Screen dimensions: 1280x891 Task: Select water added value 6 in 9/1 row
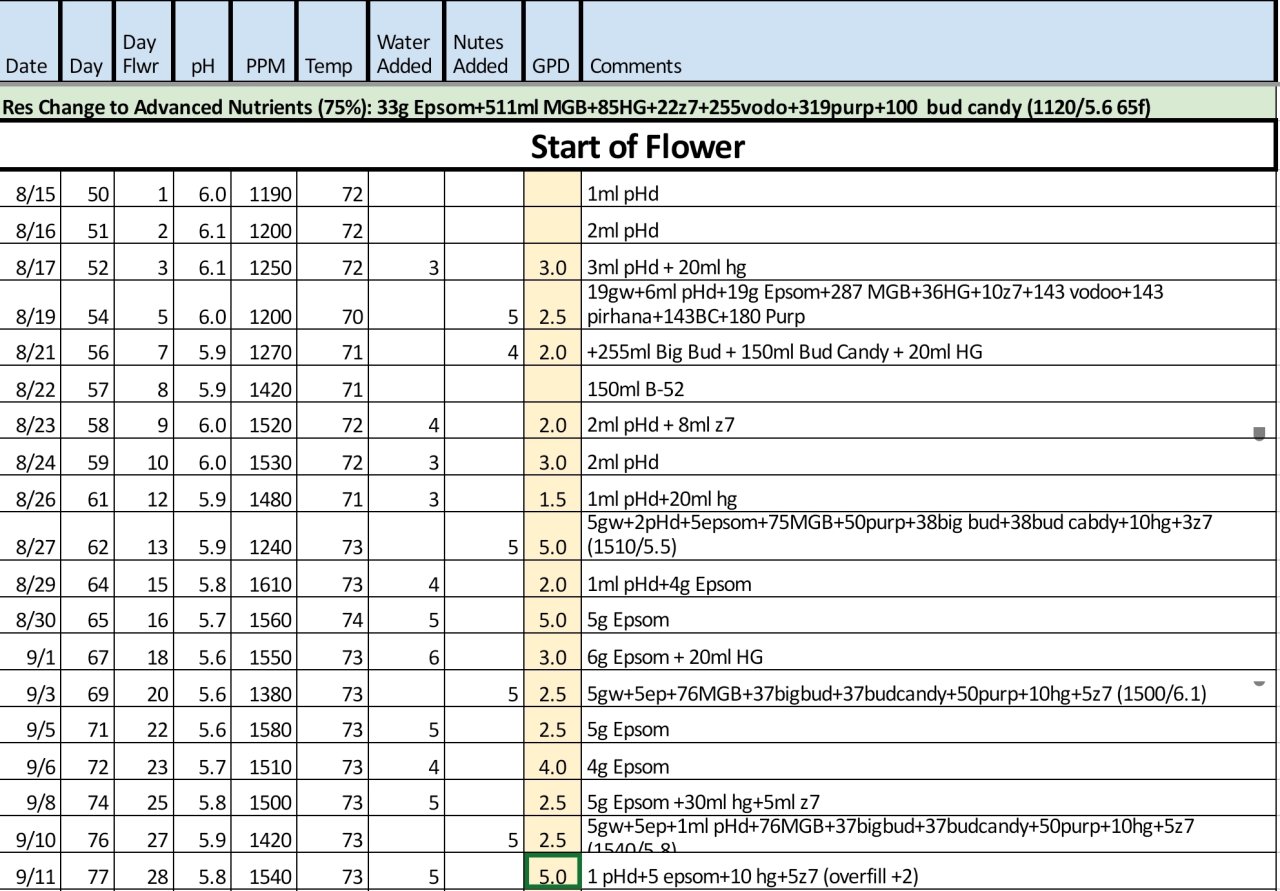[x=406, y=658]
